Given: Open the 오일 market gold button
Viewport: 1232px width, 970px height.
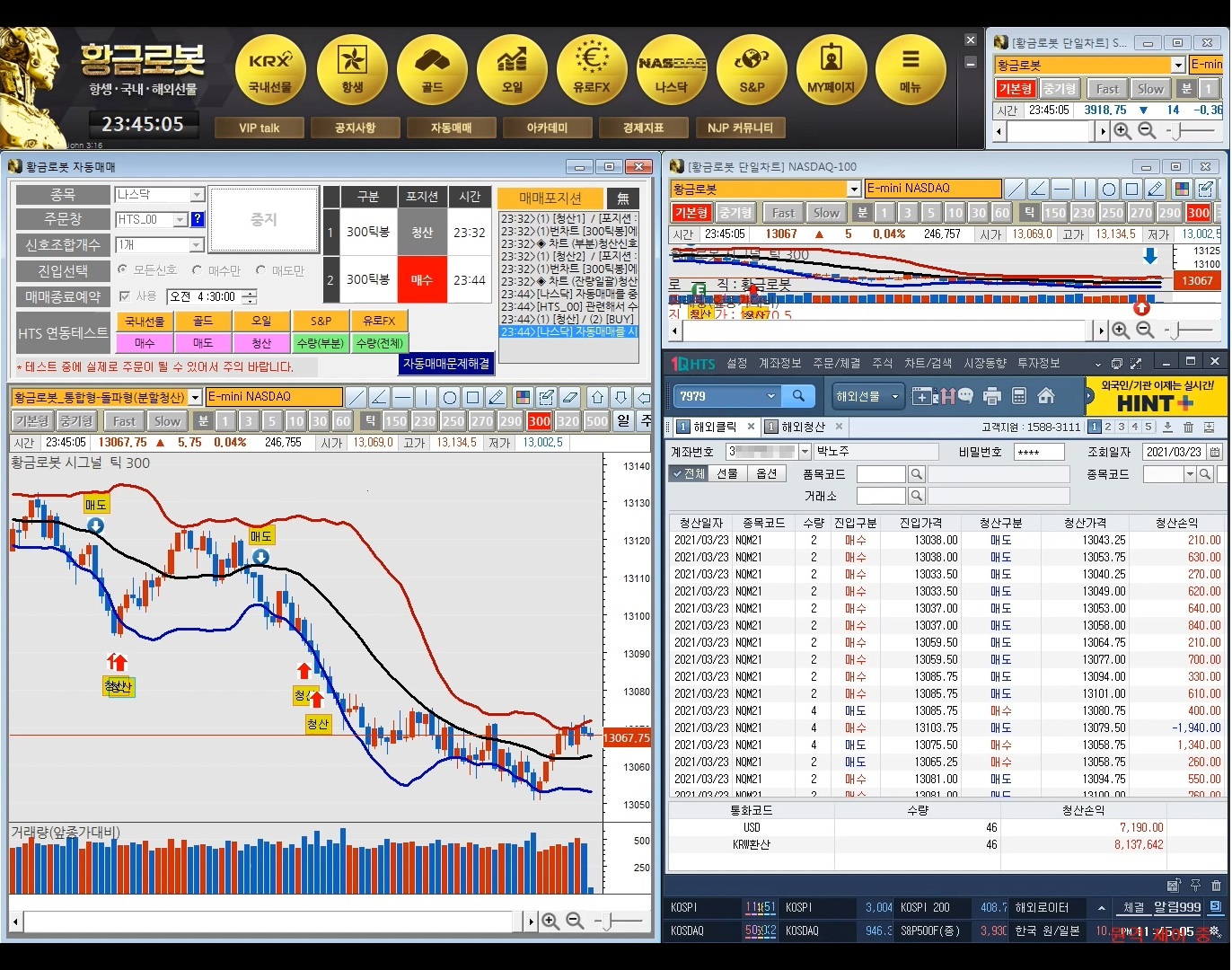Looking at the screenshot, I should click(x=512, y=70).
